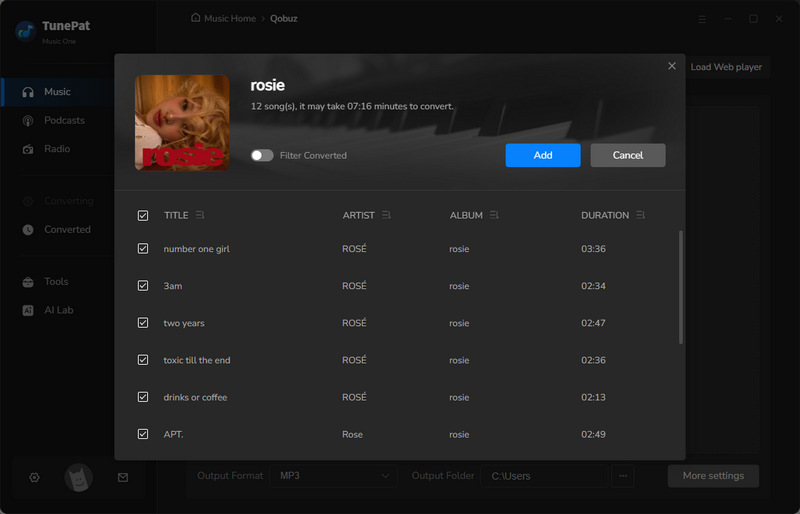Deselect the 'APT.' track checkbox
This screenshot has width=800, height=514.
point(143,434)
